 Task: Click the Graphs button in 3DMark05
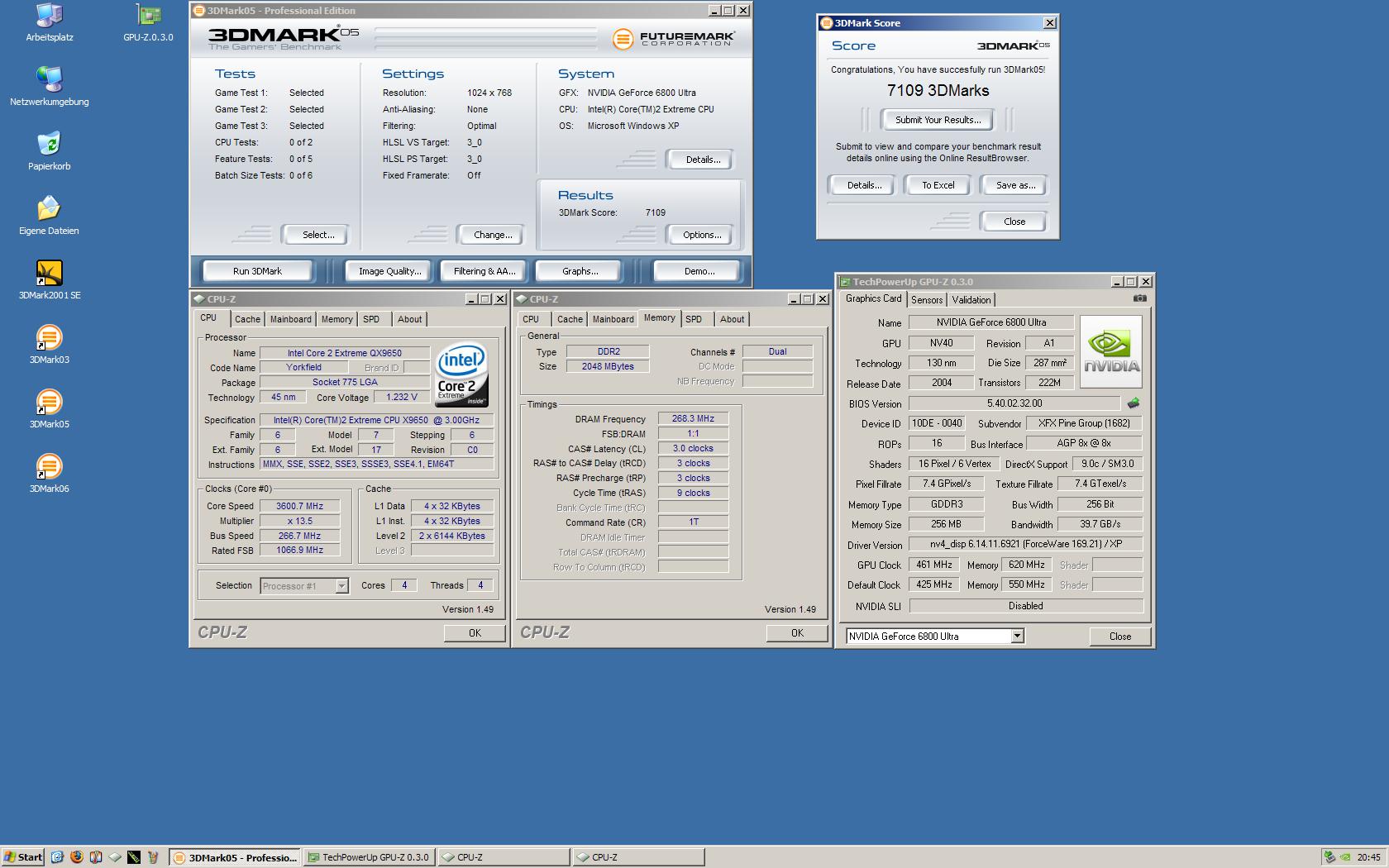coord(580,271)
